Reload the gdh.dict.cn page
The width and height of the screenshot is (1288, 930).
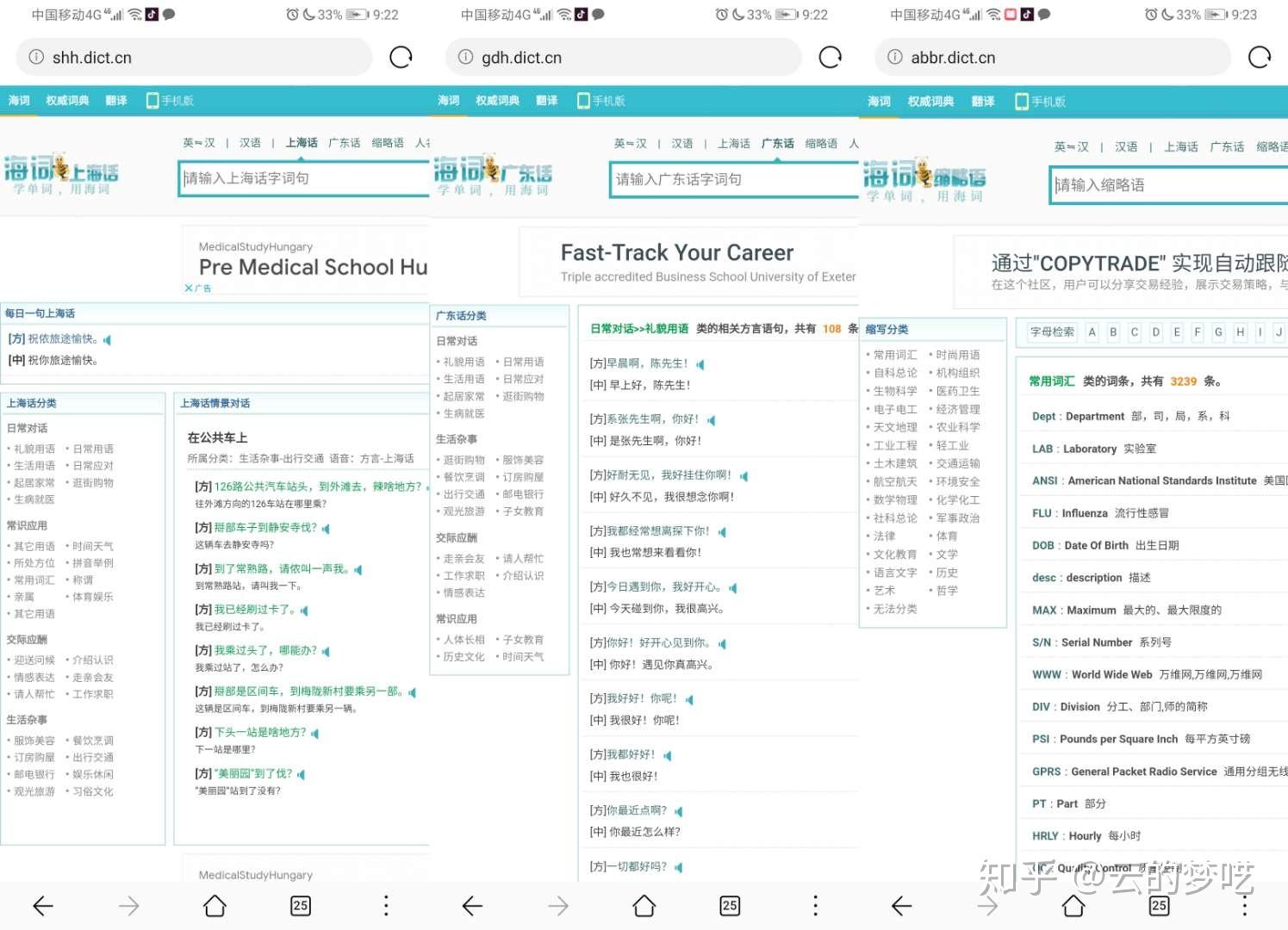(x=830, y=58)
